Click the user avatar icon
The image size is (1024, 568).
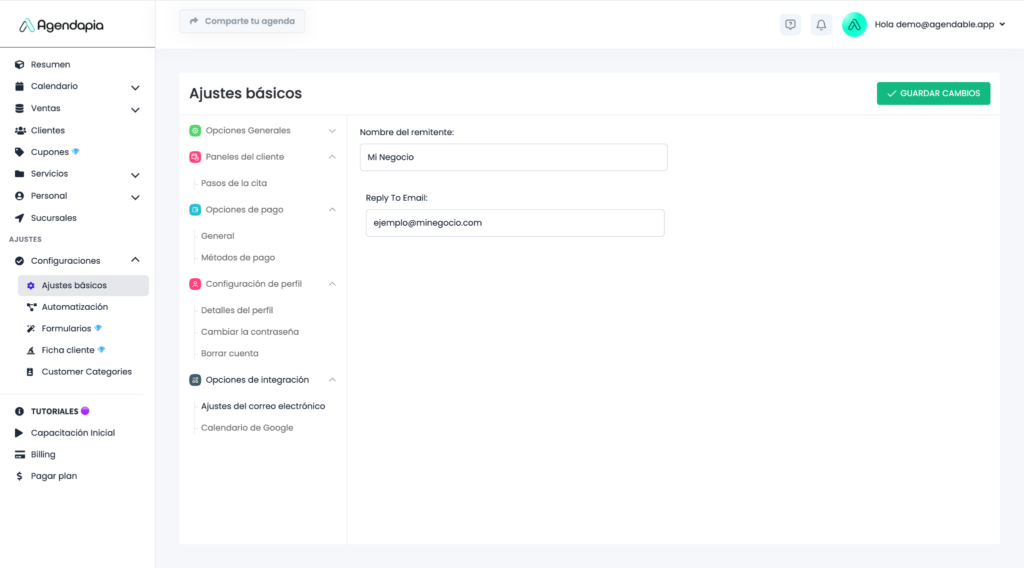pyautogui.click(x=854, y=25)
